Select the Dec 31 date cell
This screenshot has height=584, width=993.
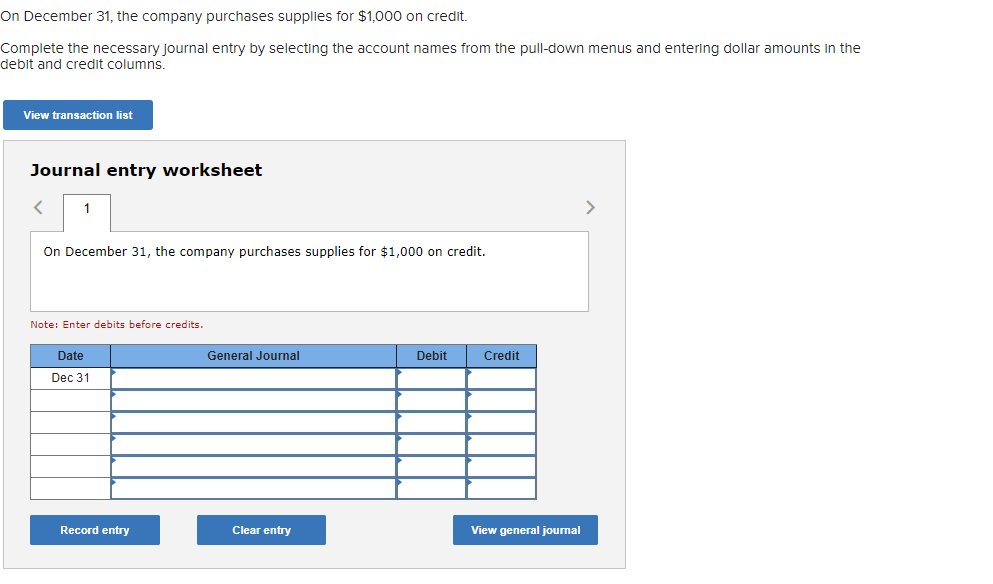70,378
